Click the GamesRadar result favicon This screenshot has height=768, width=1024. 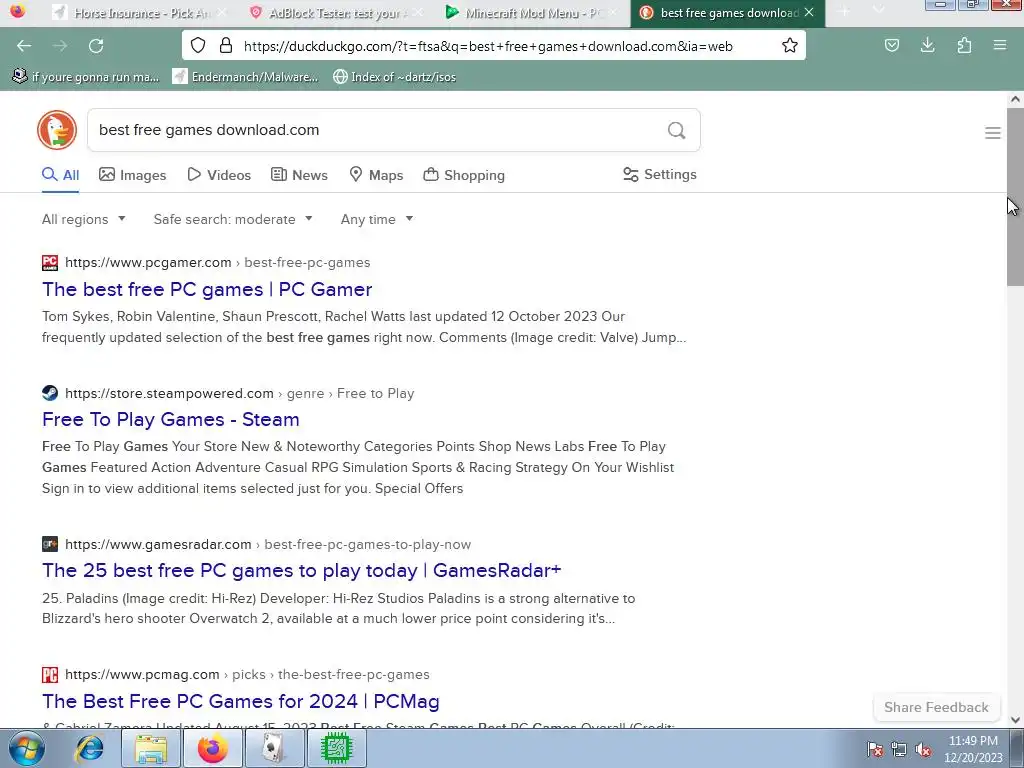coord(50,544)
